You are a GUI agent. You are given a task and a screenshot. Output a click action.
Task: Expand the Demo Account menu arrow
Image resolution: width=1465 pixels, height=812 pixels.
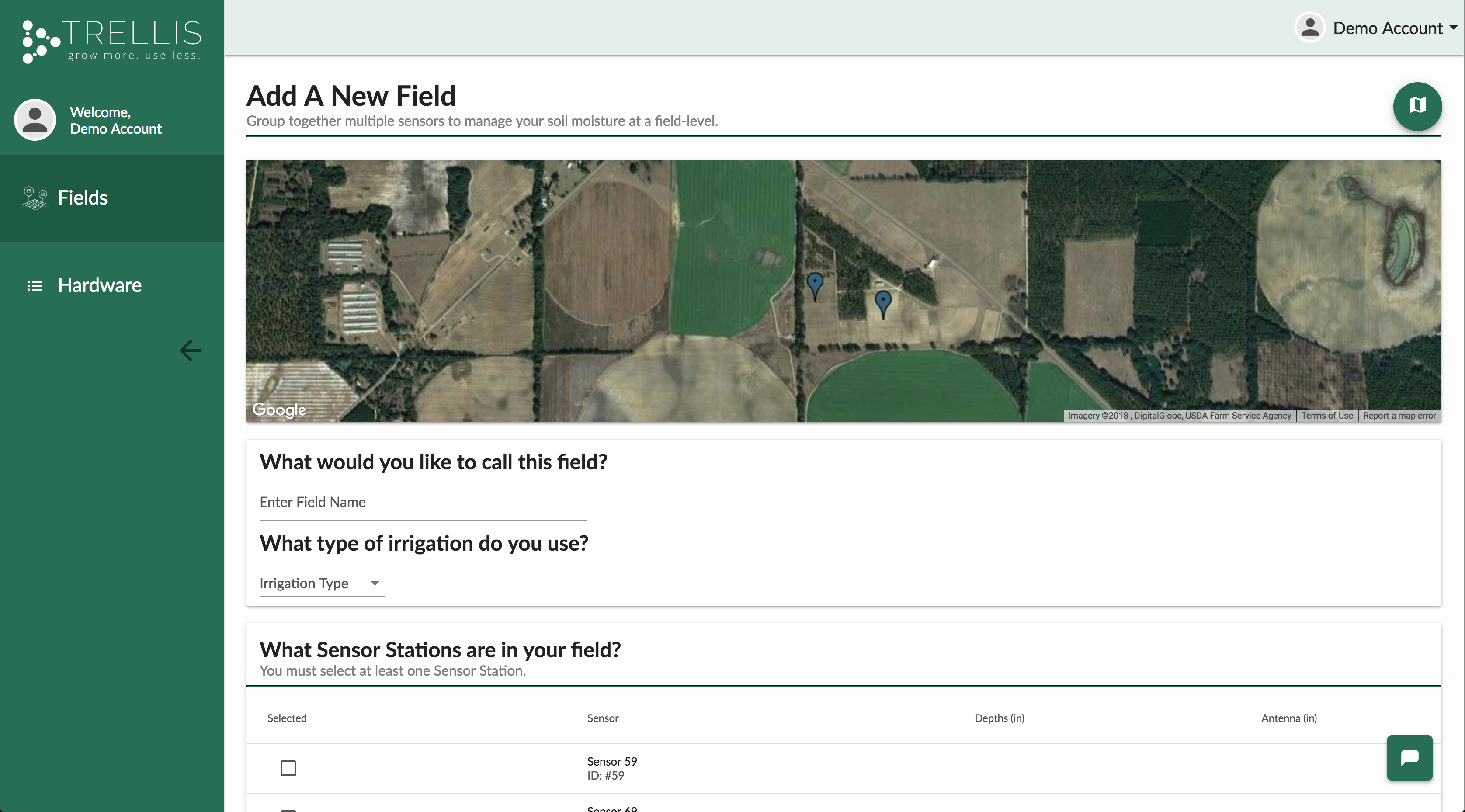click(1453, 27)
